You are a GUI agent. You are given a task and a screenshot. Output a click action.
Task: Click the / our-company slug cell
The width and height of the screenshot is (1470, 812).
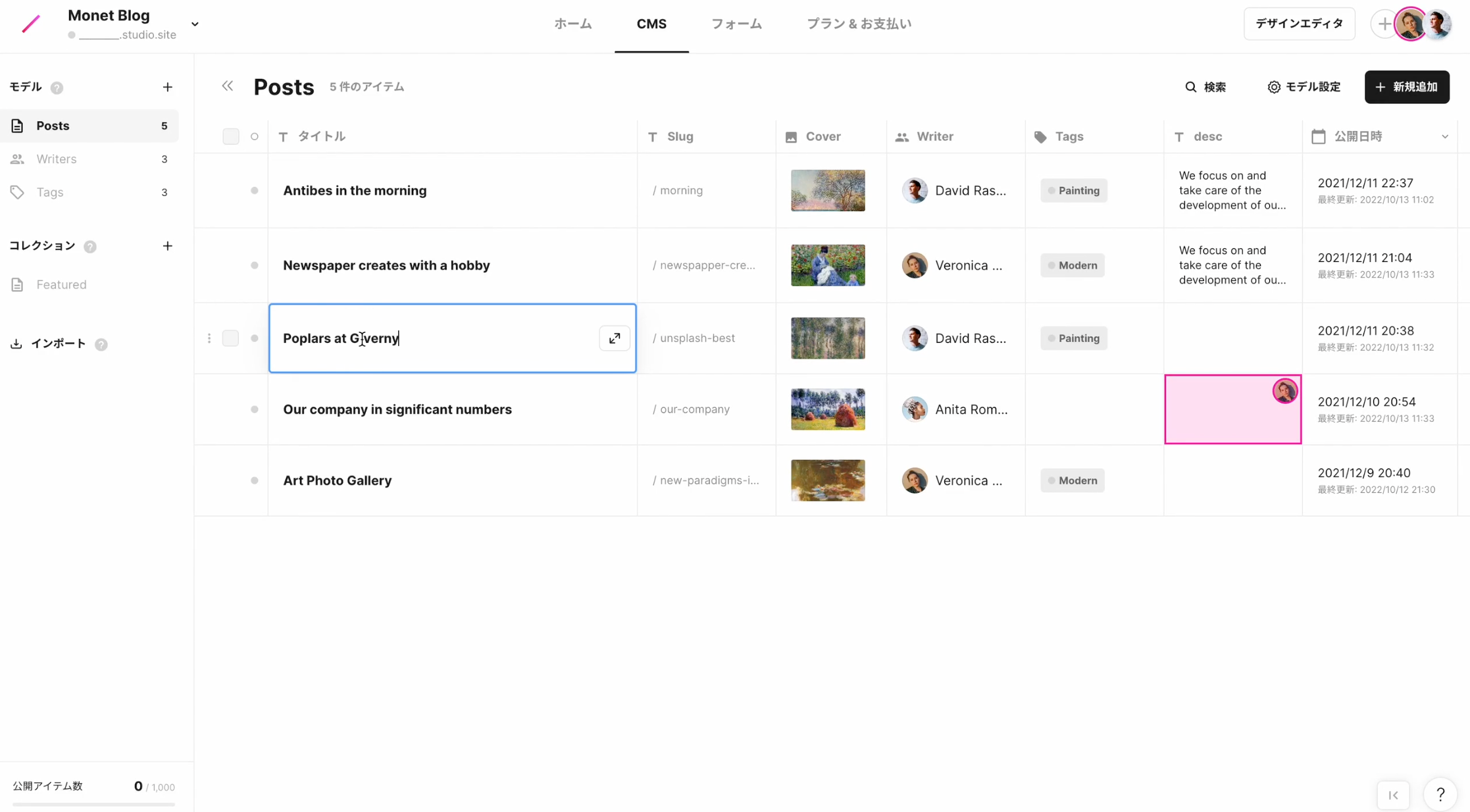click(x=706, y=409)
